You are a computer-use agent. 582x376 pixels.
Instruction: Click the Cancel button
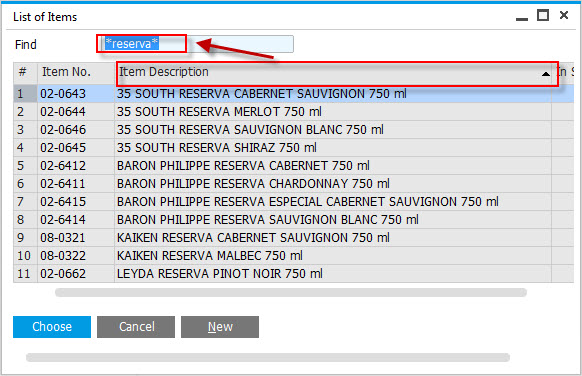coord(136,327)
